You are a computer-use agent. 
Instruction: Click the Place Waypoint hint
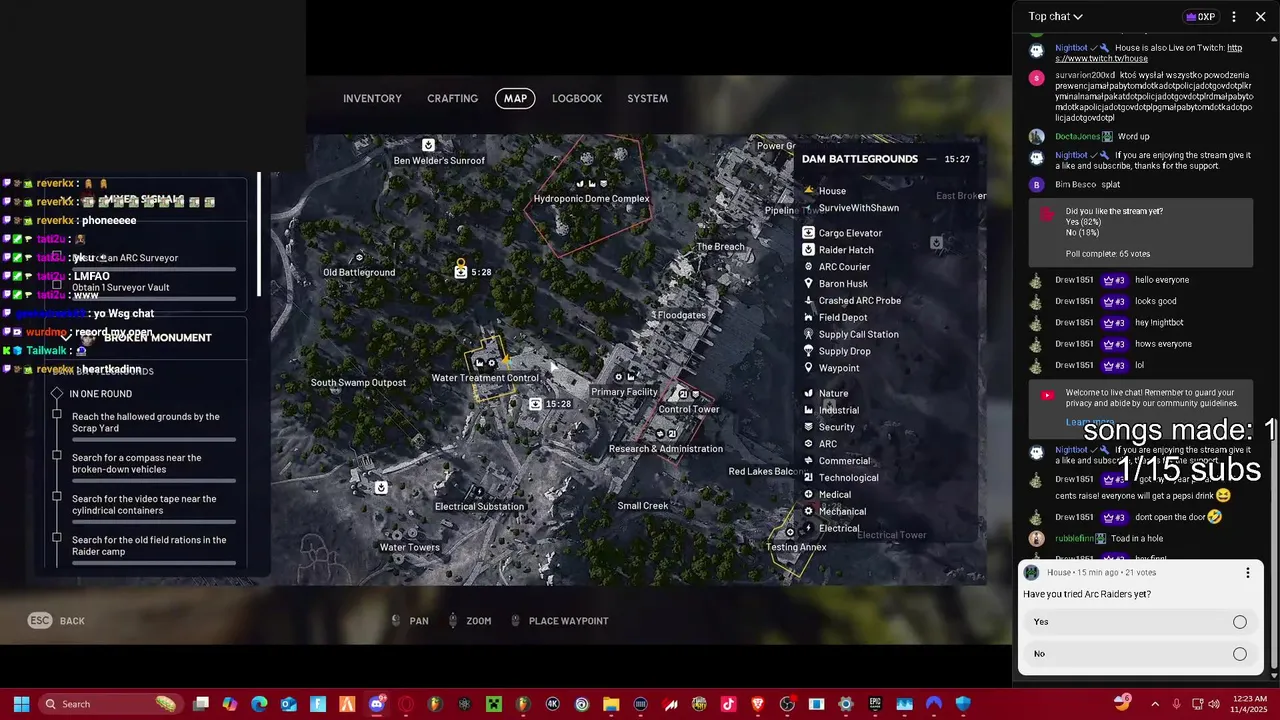point(559,621)
